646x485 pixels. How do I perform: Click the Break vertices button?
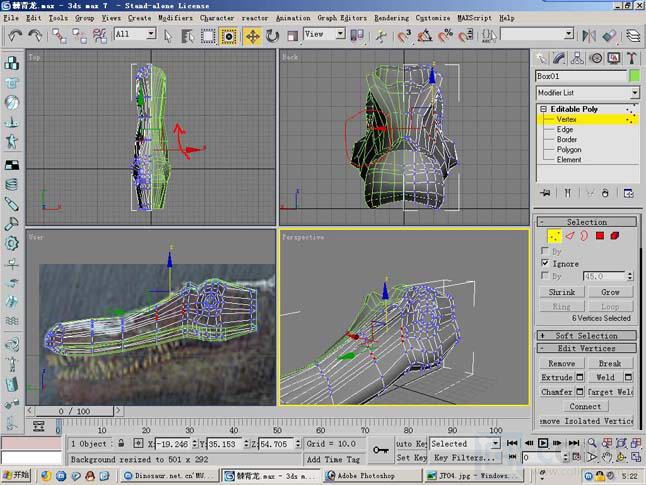610,363
